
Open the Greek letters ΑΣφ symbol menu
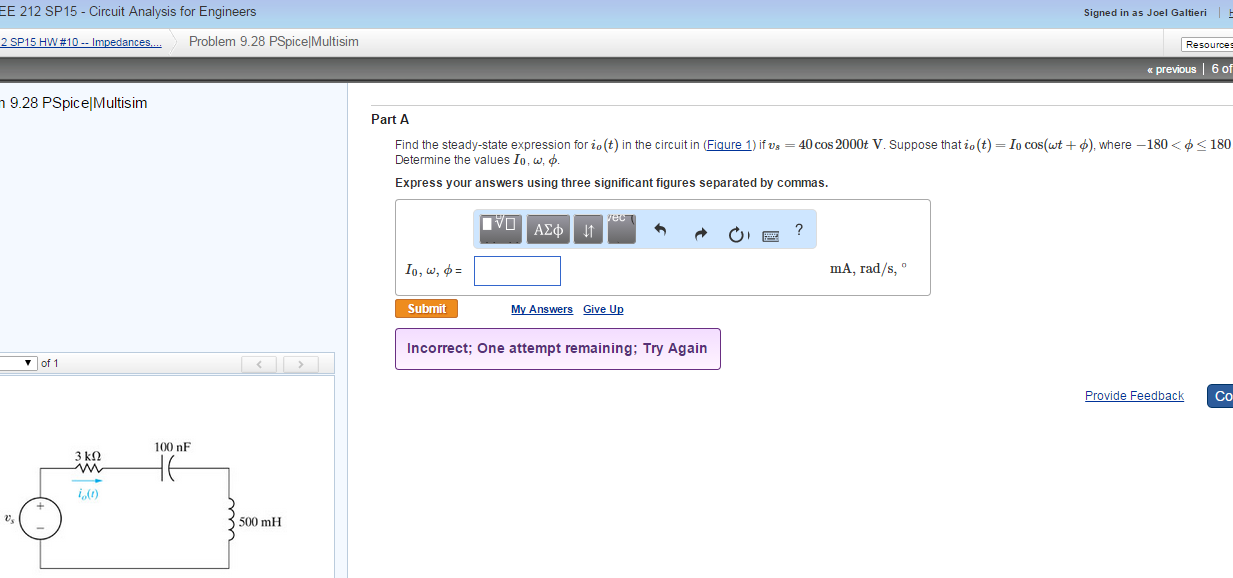[547, 229]
